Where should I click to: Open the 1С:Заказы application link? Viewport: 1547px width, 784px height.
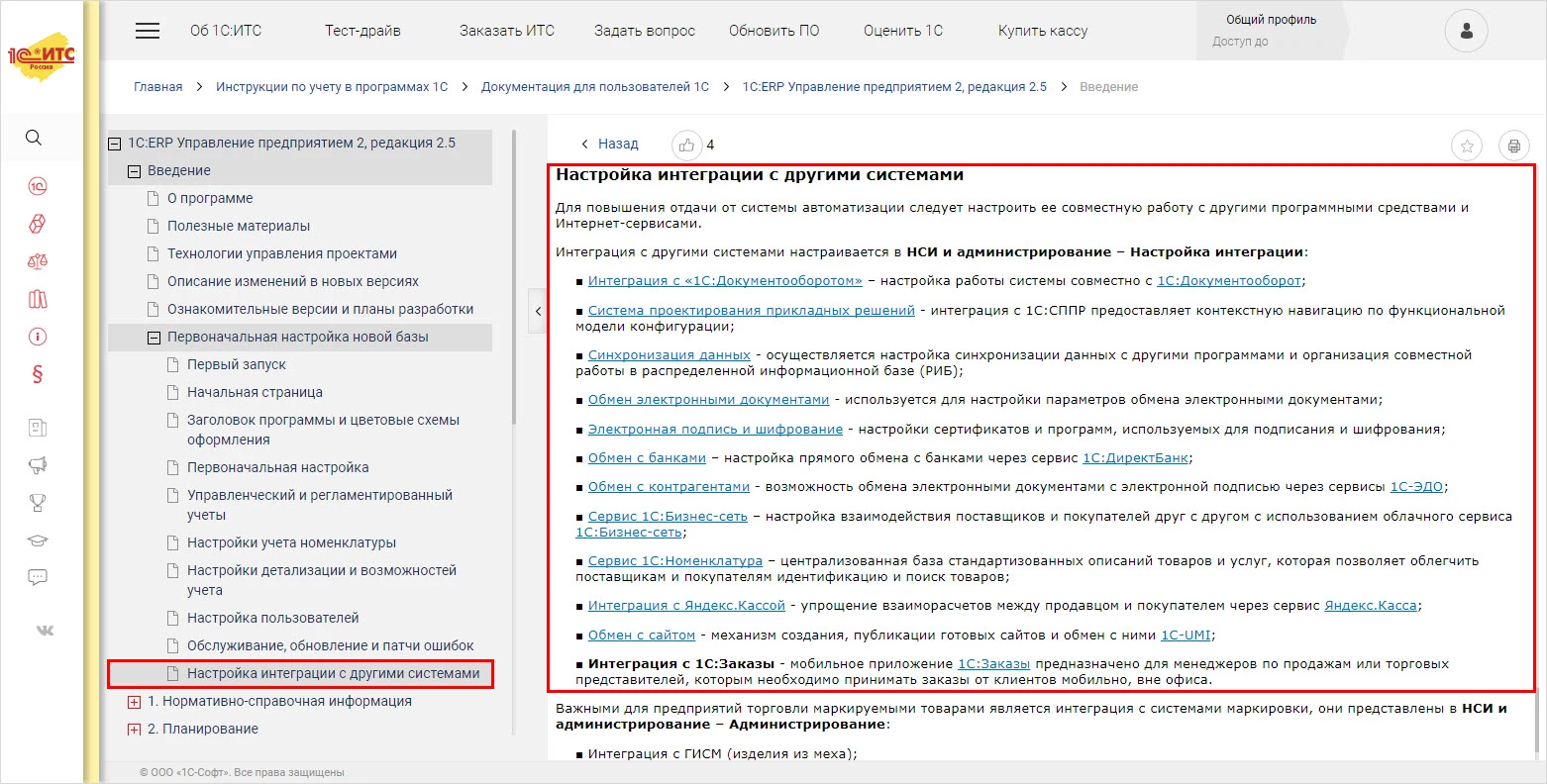click(993, 664)
